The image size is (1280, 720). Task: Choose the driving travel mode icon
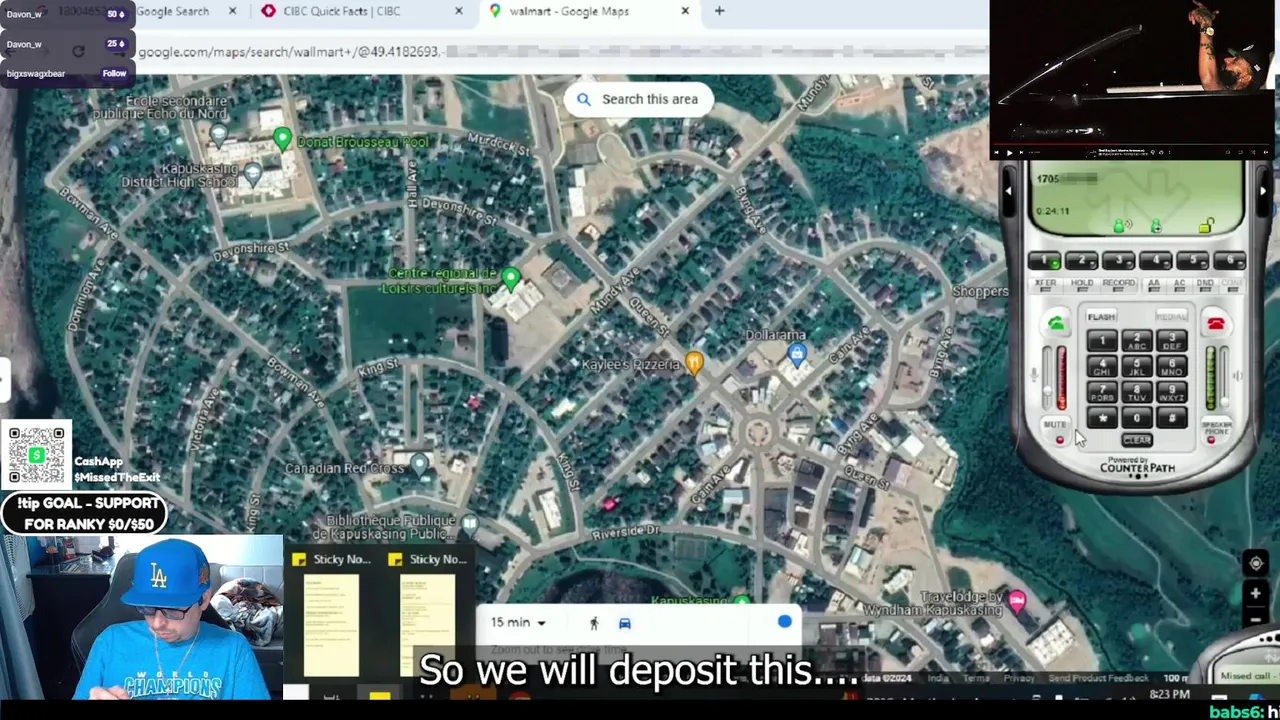(625, 623)
